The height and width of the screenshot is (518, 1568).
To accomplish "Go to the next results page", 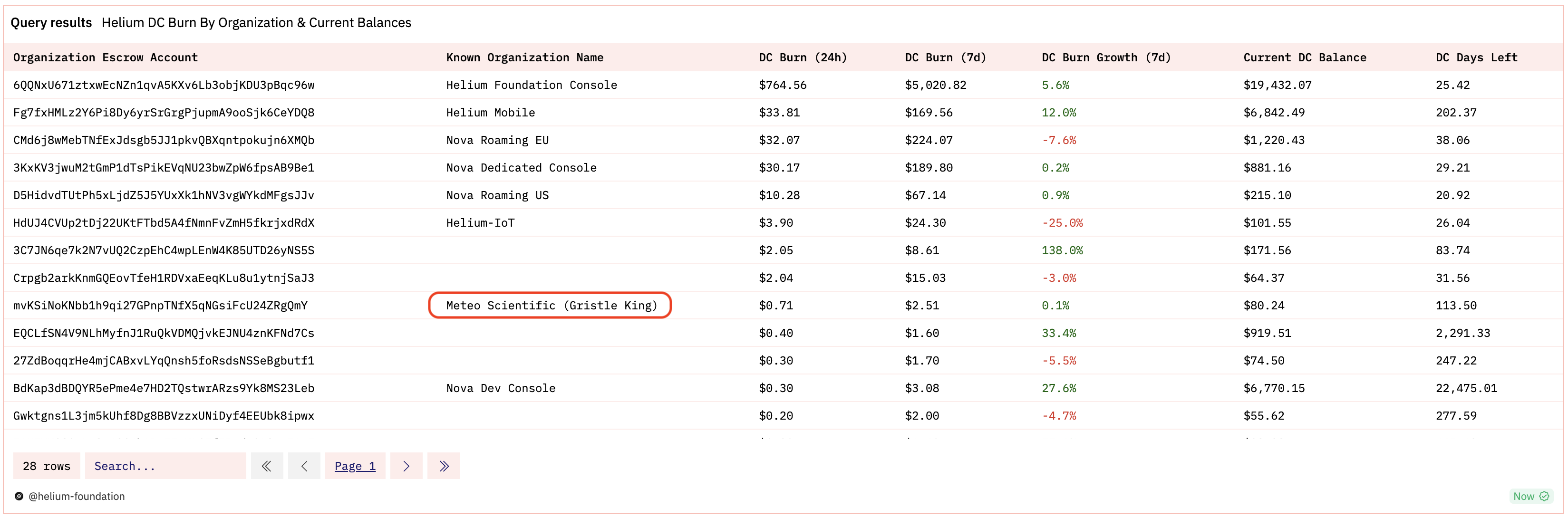I will coord(406,466).
